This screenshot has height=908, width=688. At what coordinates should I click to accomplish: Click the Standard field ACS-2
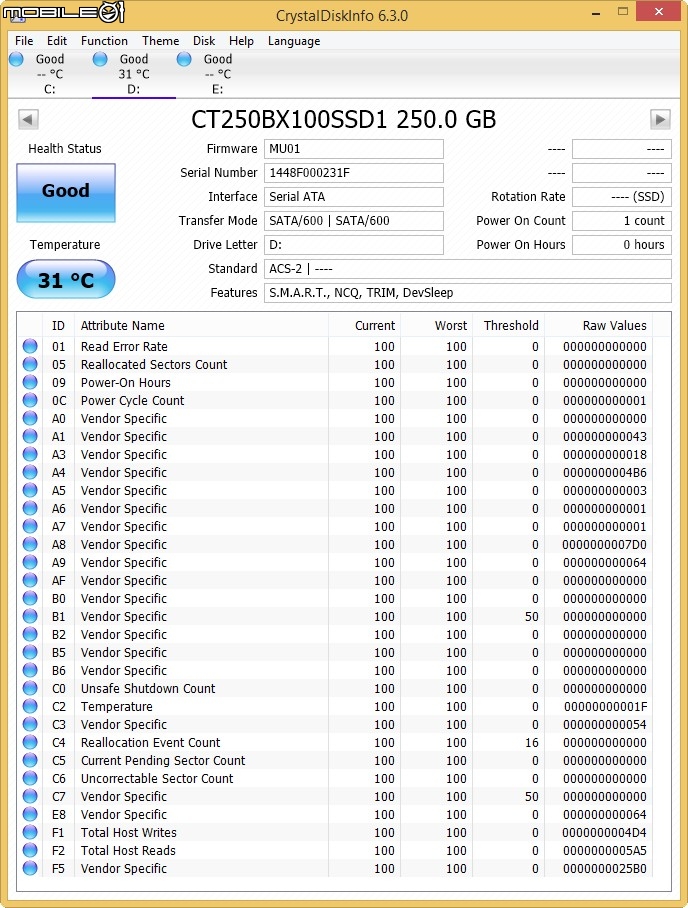click(x=468, y=269)
